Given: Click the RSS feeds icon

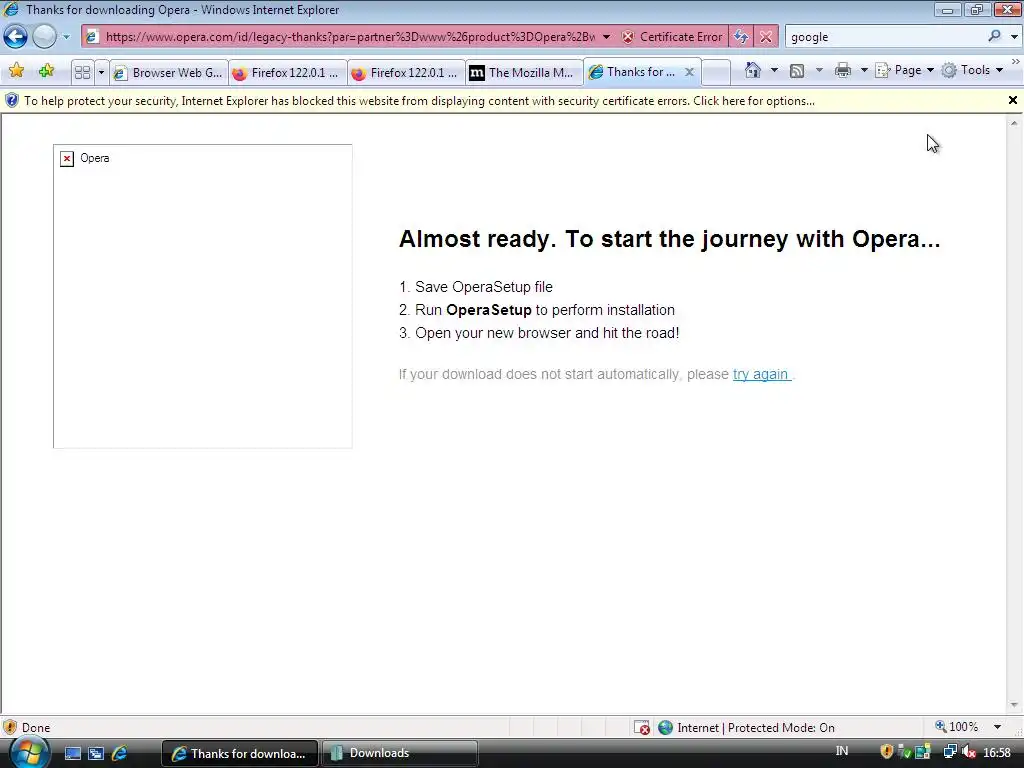Looking at the screenshot, I should (x=797, y=70).
